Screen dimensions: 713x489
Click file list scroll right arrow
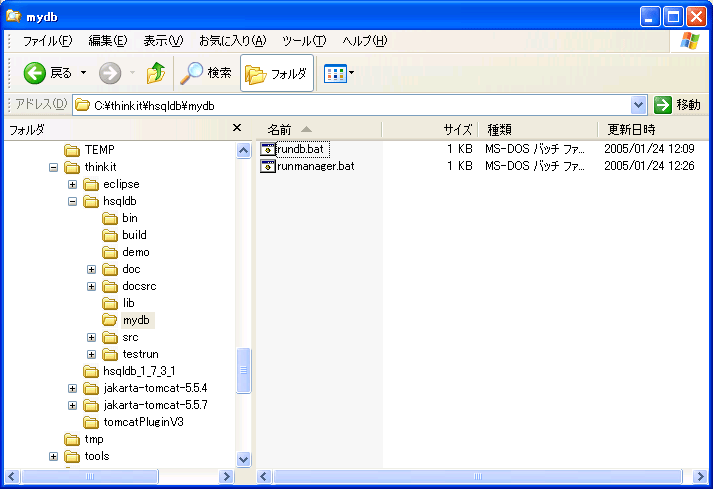pos(701,477)
